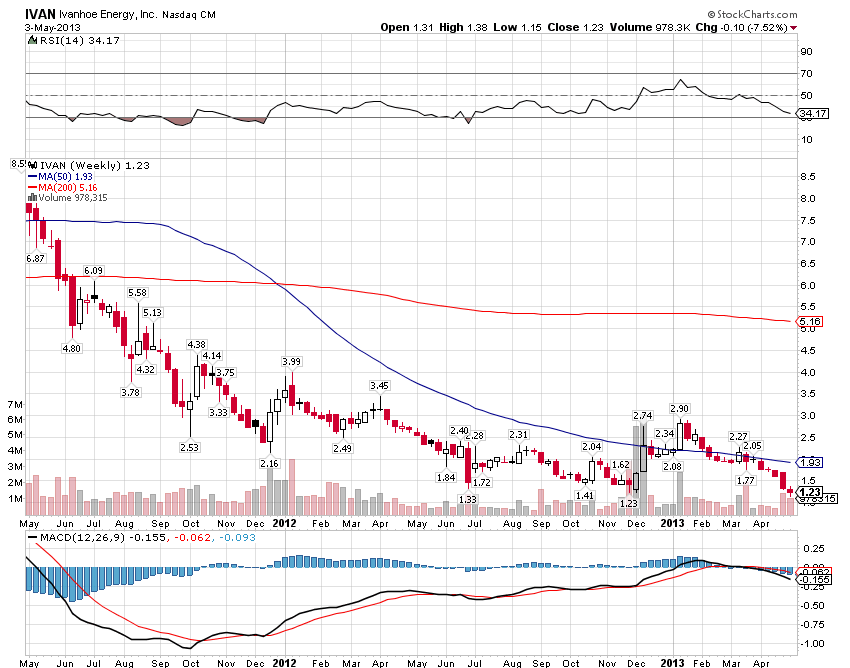The height and width of the screenshot is (668, 850).
Task: Click the MACD(12,26,9) legend label
Action: pos(82,538)
